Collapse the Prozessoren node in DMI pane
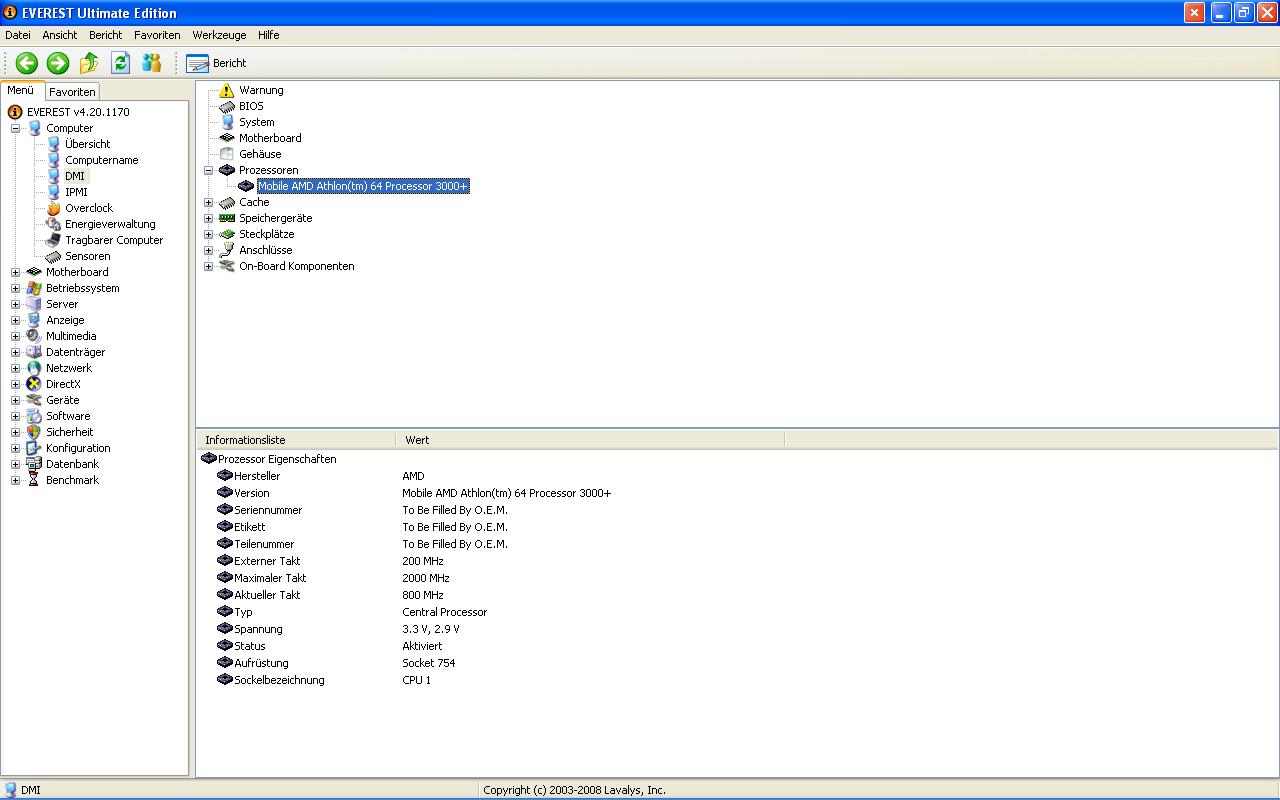Viewport: 1280px width, 800px height. [208, 170]
